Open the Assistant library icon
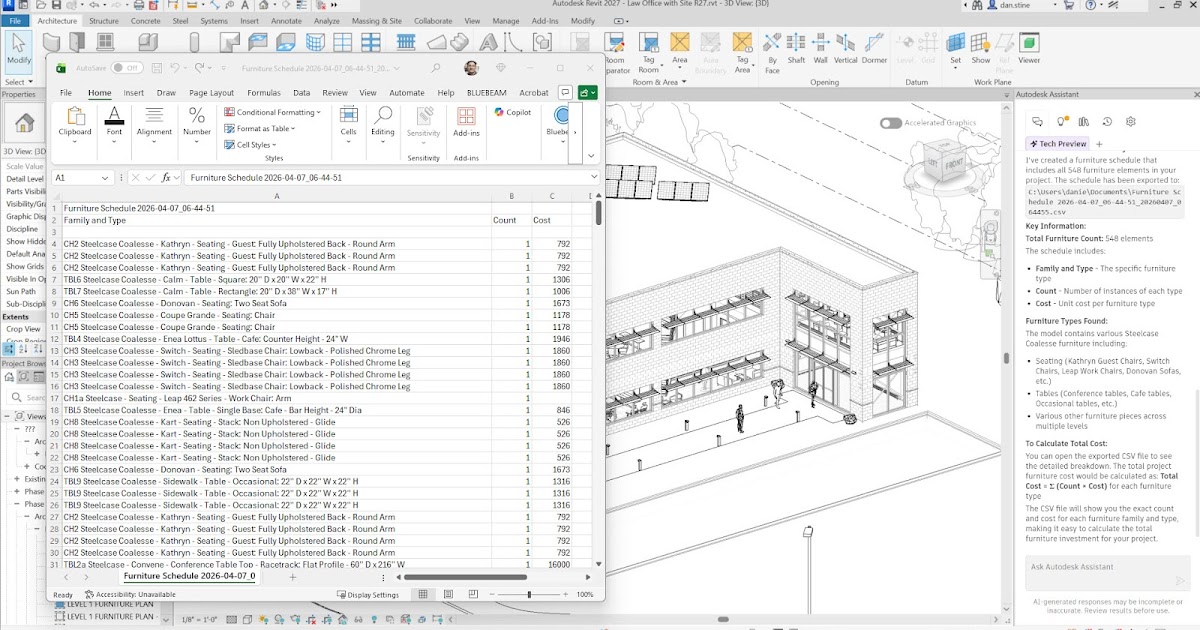Viewport: 1200px width, 630px height. pos(1085,121)
